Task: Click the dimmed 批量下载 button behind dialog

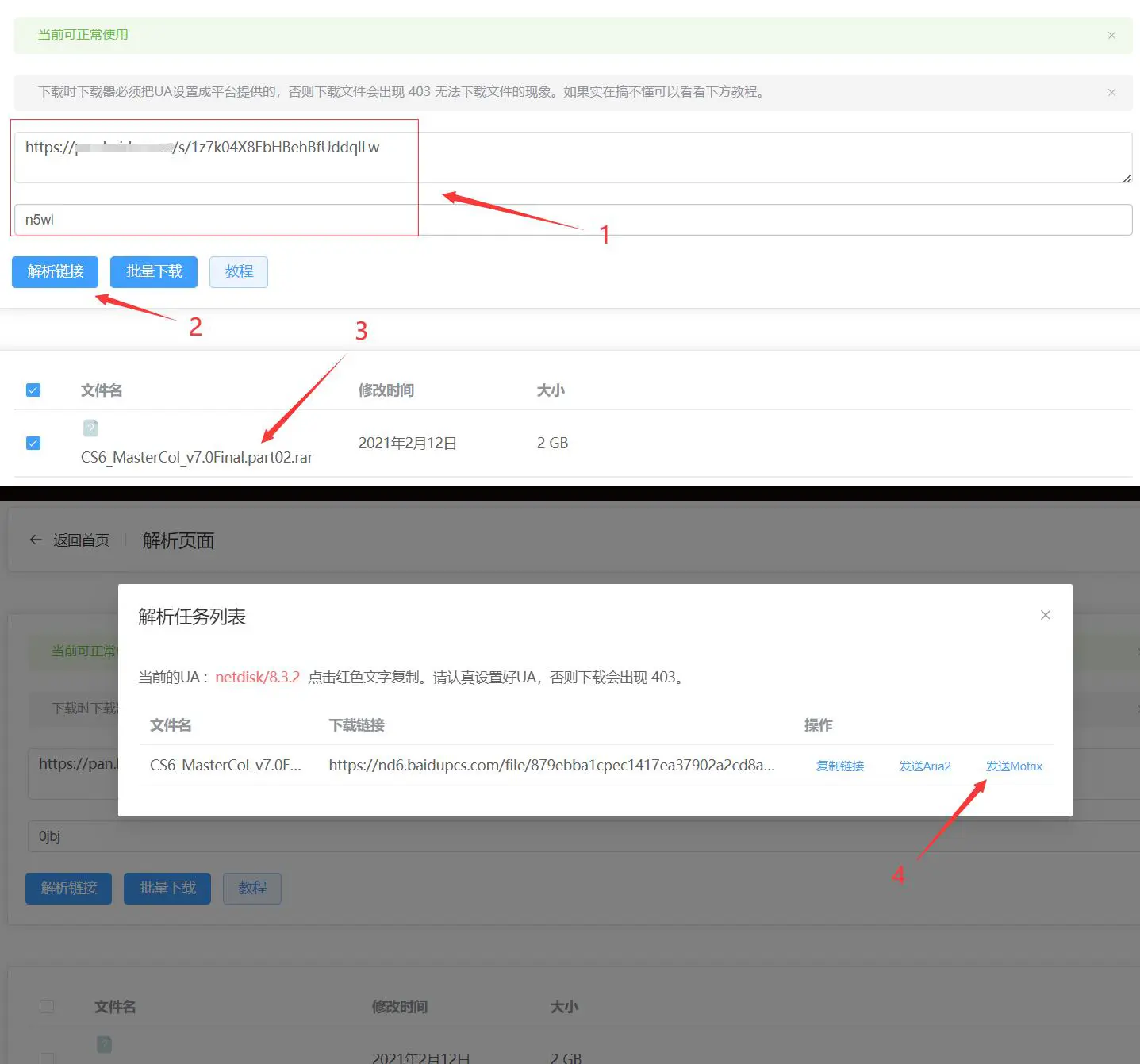Action: tap(167, 888)
